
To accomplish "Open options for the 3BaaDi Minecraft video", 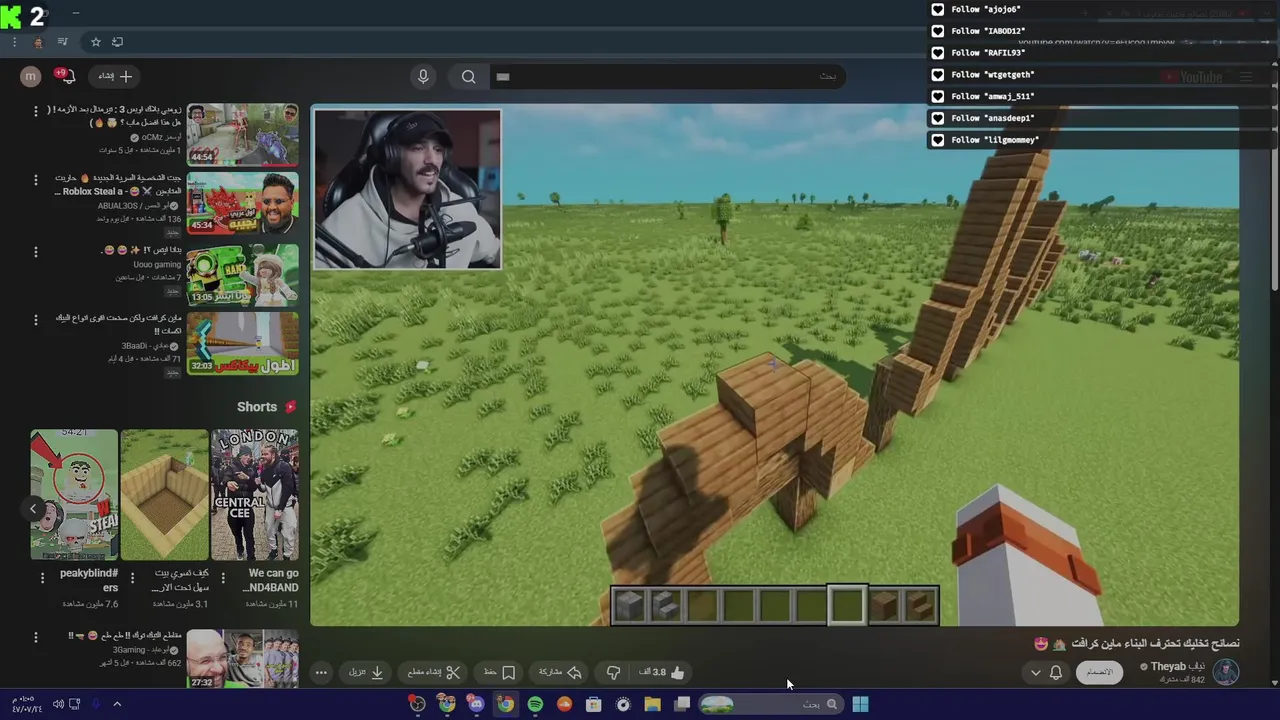I will click(36, 320).
